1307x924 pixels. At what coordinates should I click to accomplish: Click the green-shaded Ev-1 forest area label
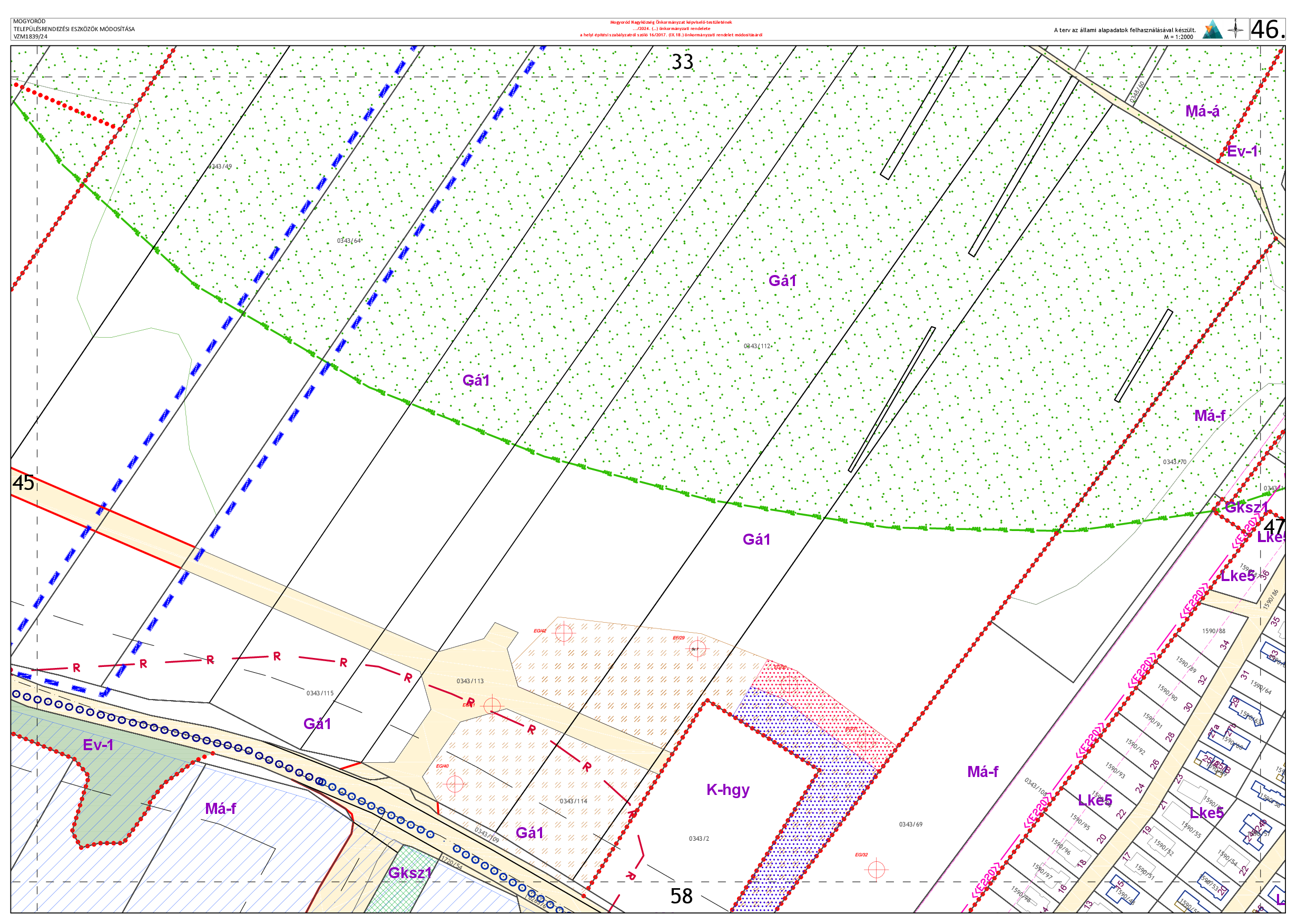click(x=98, y=745)
